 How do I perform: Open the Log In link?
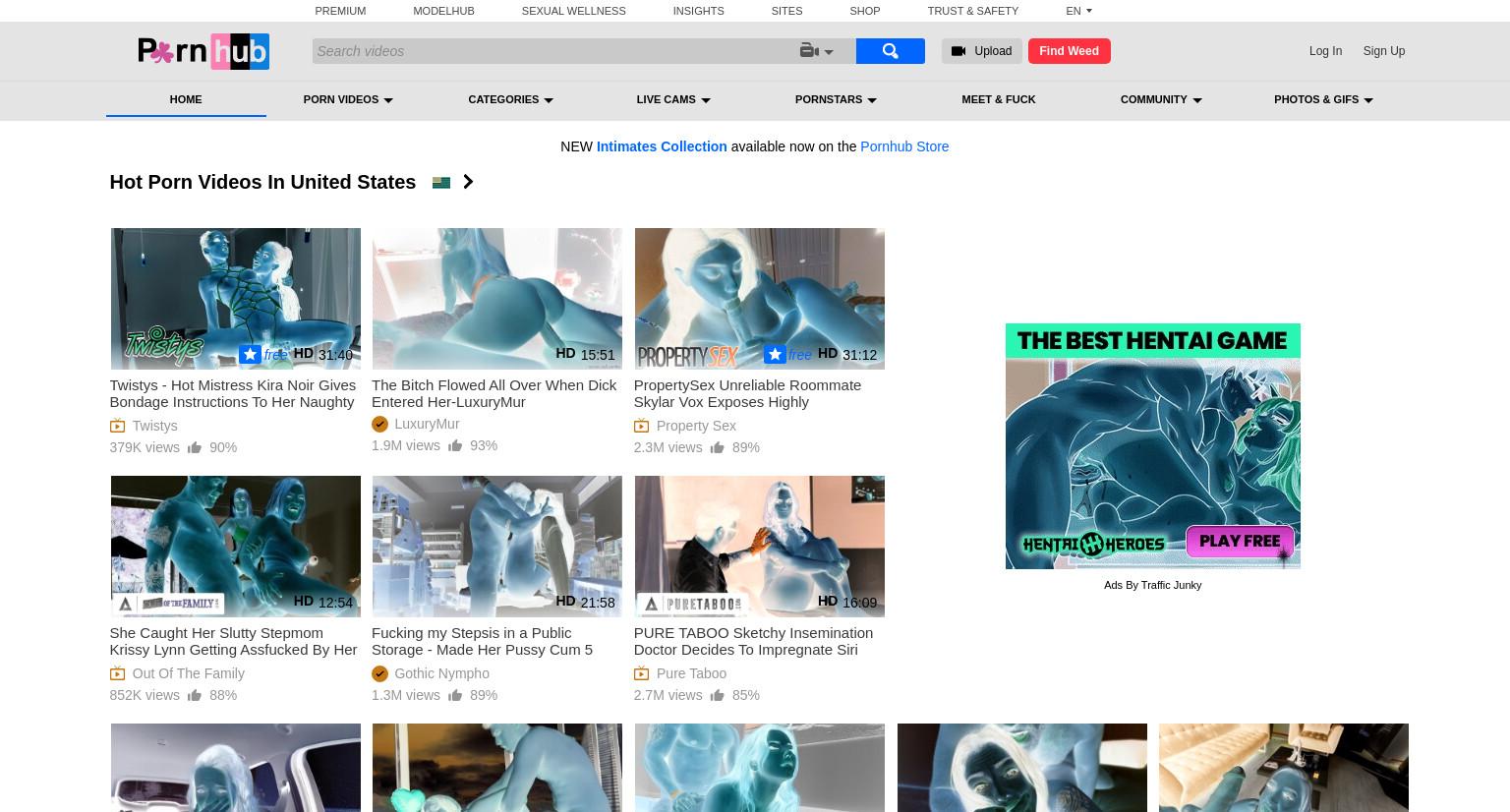pyautogui.click(x=1325, y=51)
